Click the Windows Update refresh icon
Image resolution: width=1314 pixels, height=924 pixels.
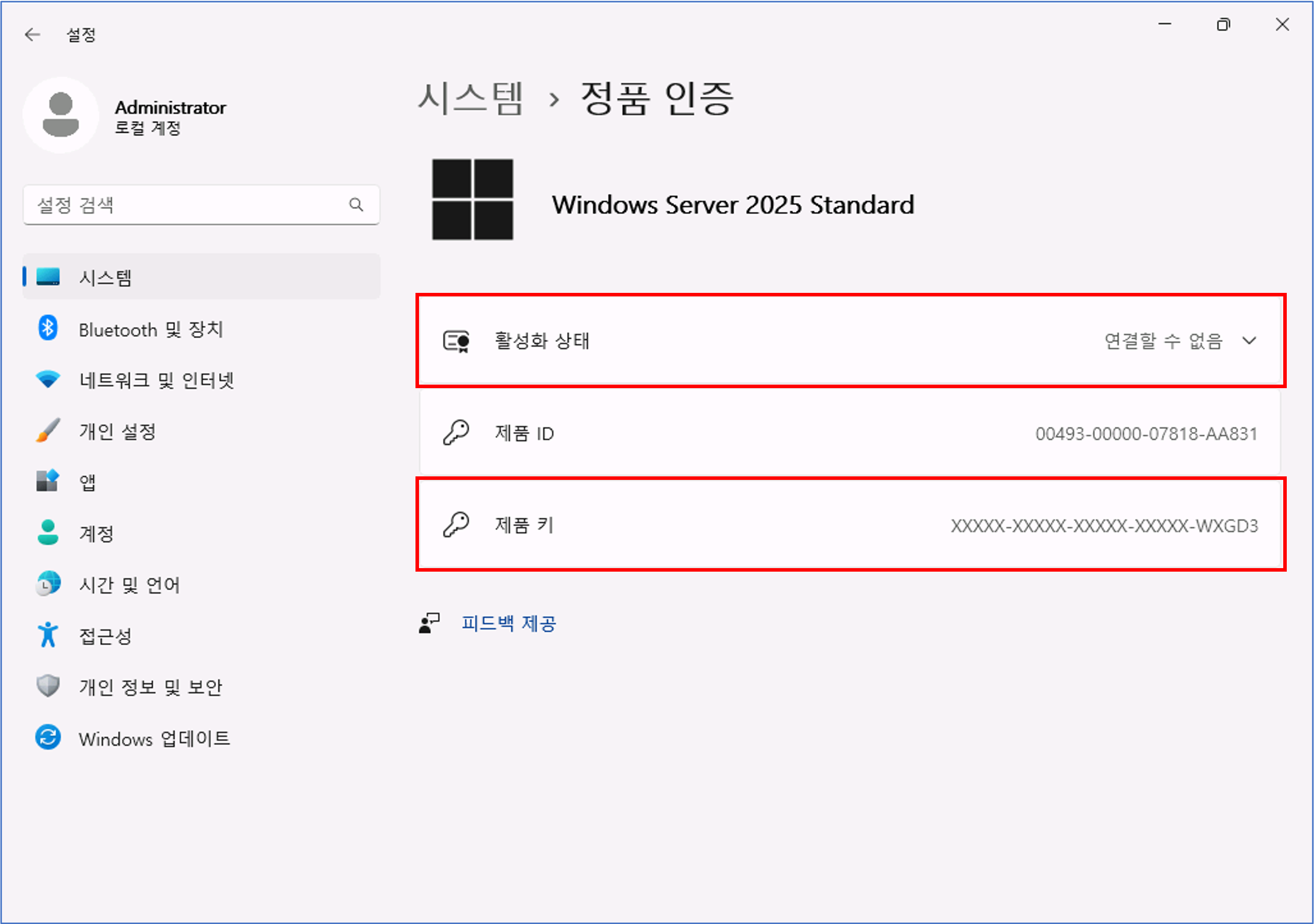(x=48, y=737)
